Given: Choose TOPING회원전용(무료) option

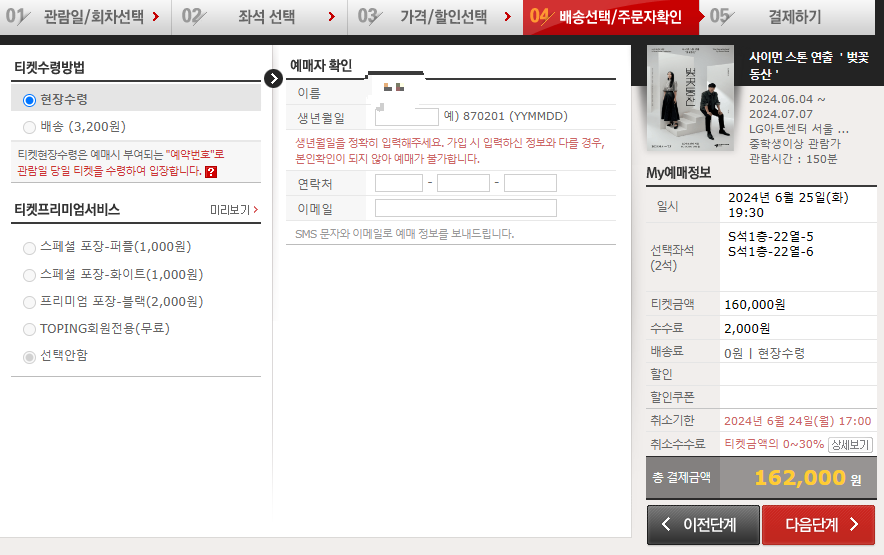Looking at the screenshot, I should point(29,329).
